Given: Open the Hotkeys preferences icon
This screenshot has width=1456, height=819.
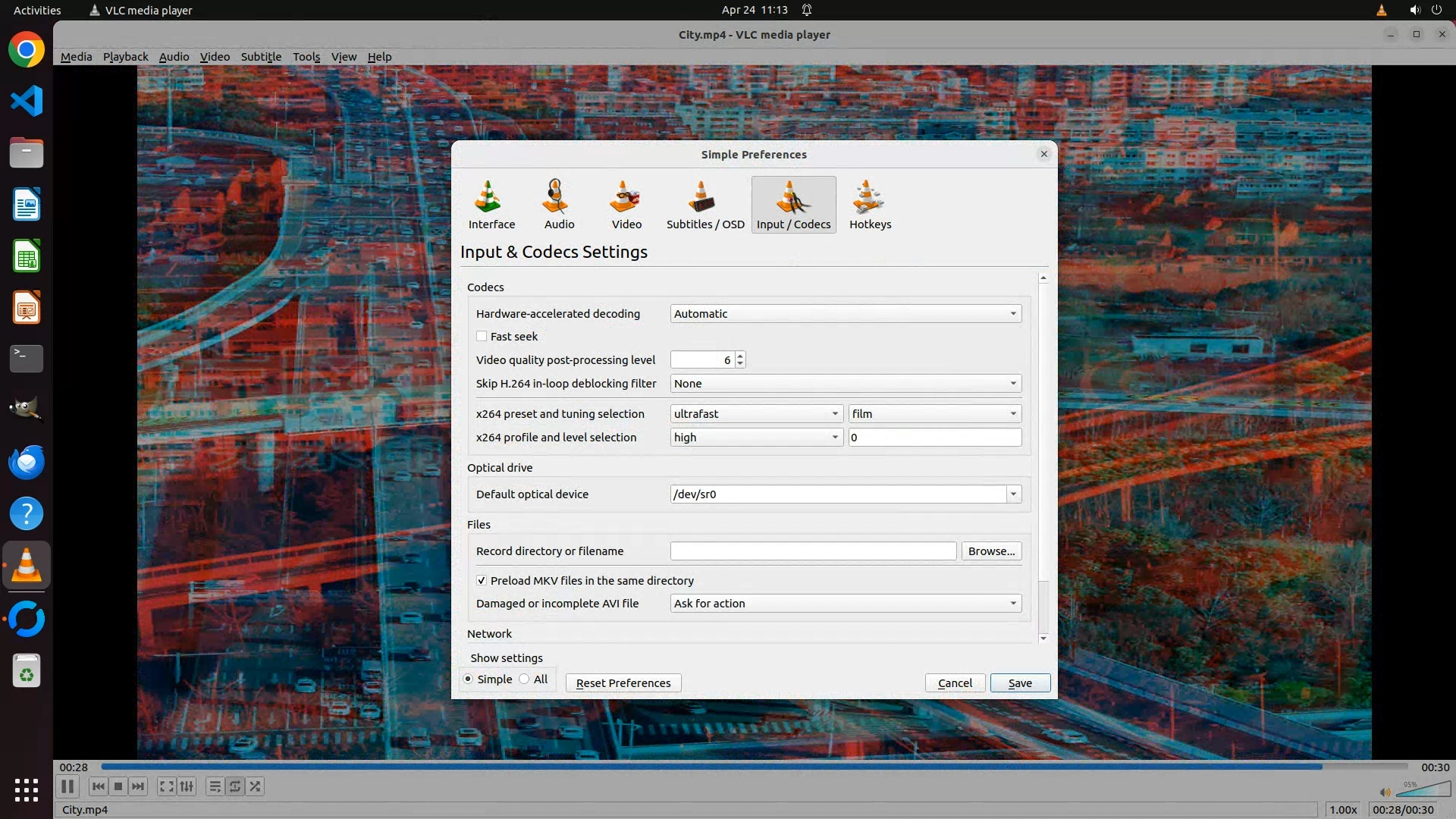Looking at the screenshot, I should click(x=870, y=204).
